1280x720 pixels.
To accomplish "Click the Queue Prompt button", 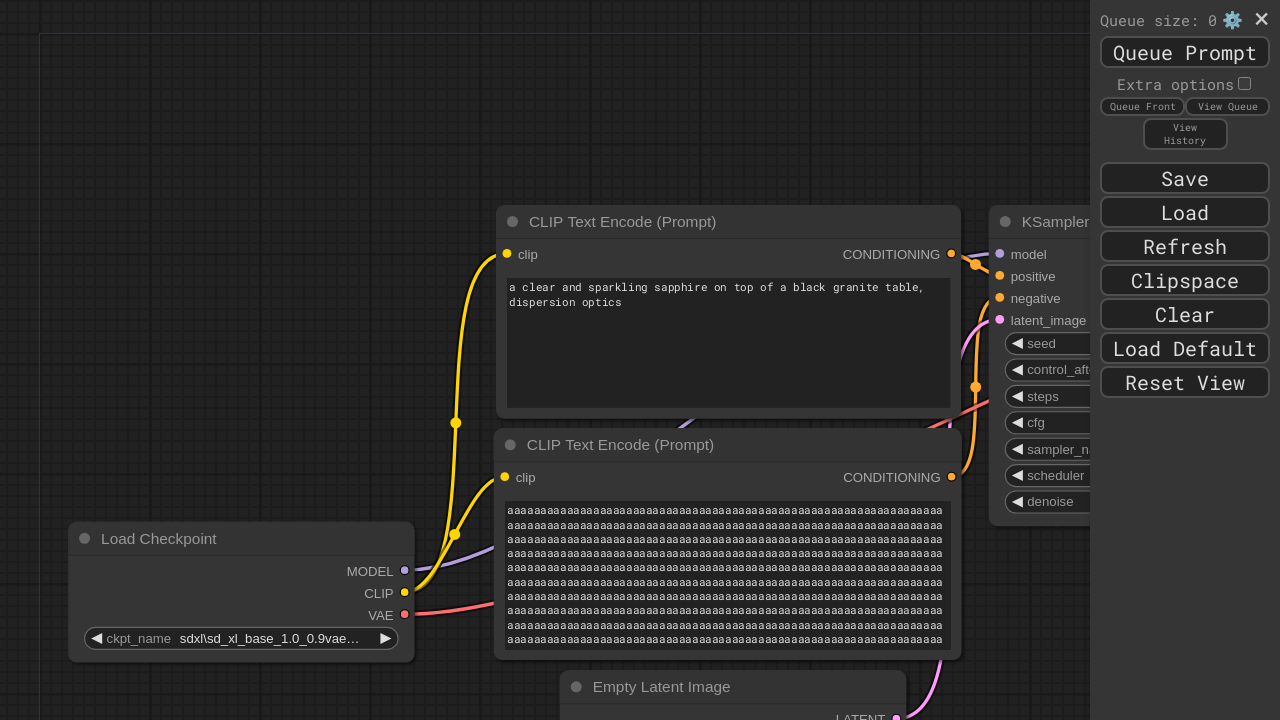I will pos(1185,53).
